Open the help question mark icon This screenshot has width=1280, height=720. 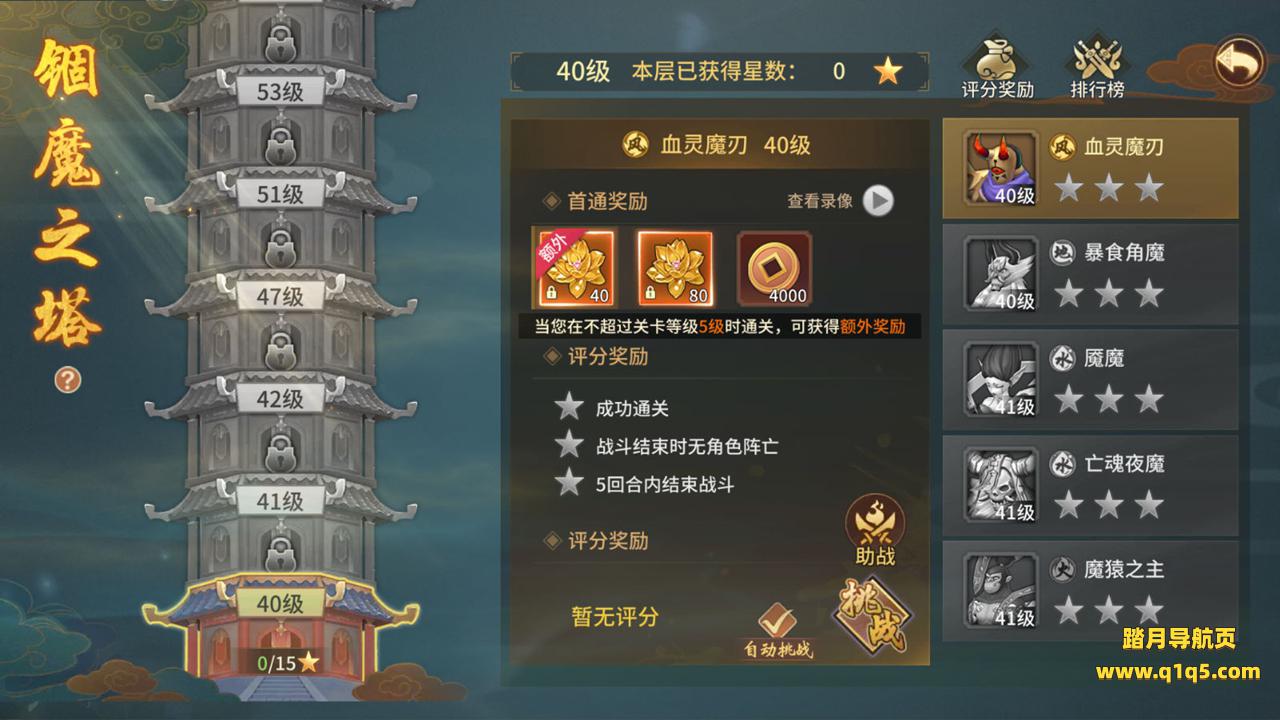pos(68,380)
